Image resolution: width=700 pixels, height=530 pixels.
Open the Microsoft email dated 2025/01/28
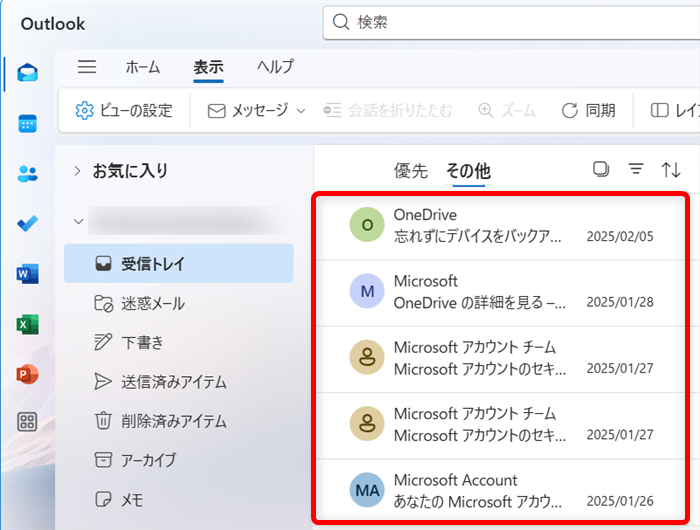[500, 293]
